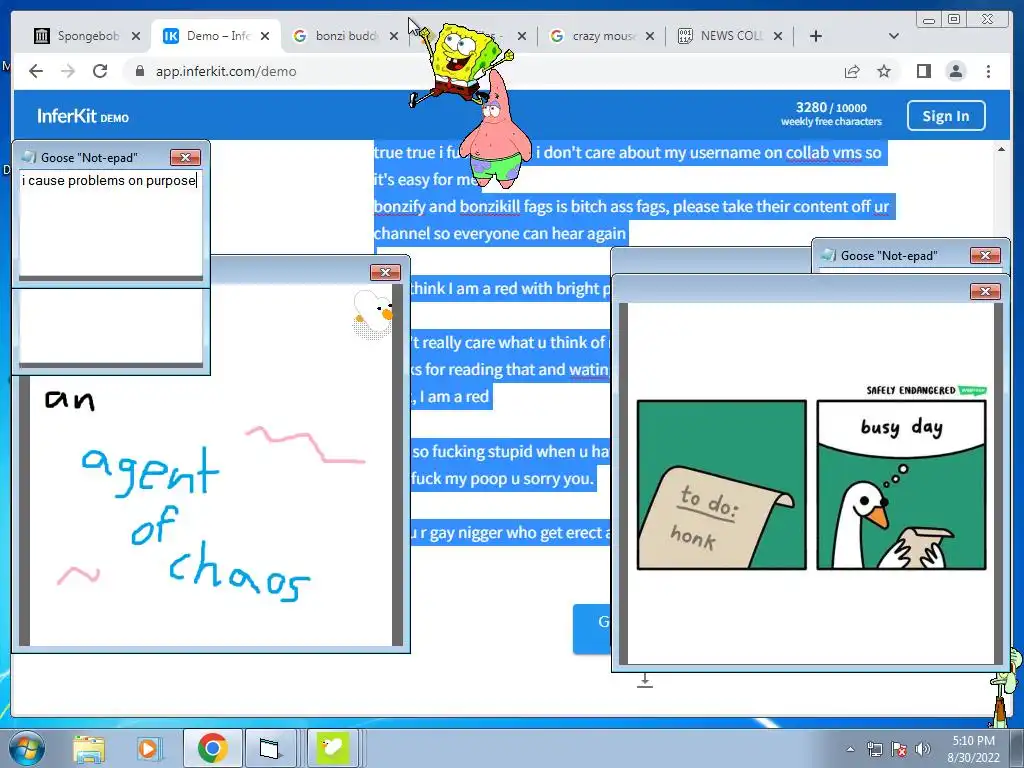Click the Sign In button
1024x768 pixels.
[x=946, y=116]
